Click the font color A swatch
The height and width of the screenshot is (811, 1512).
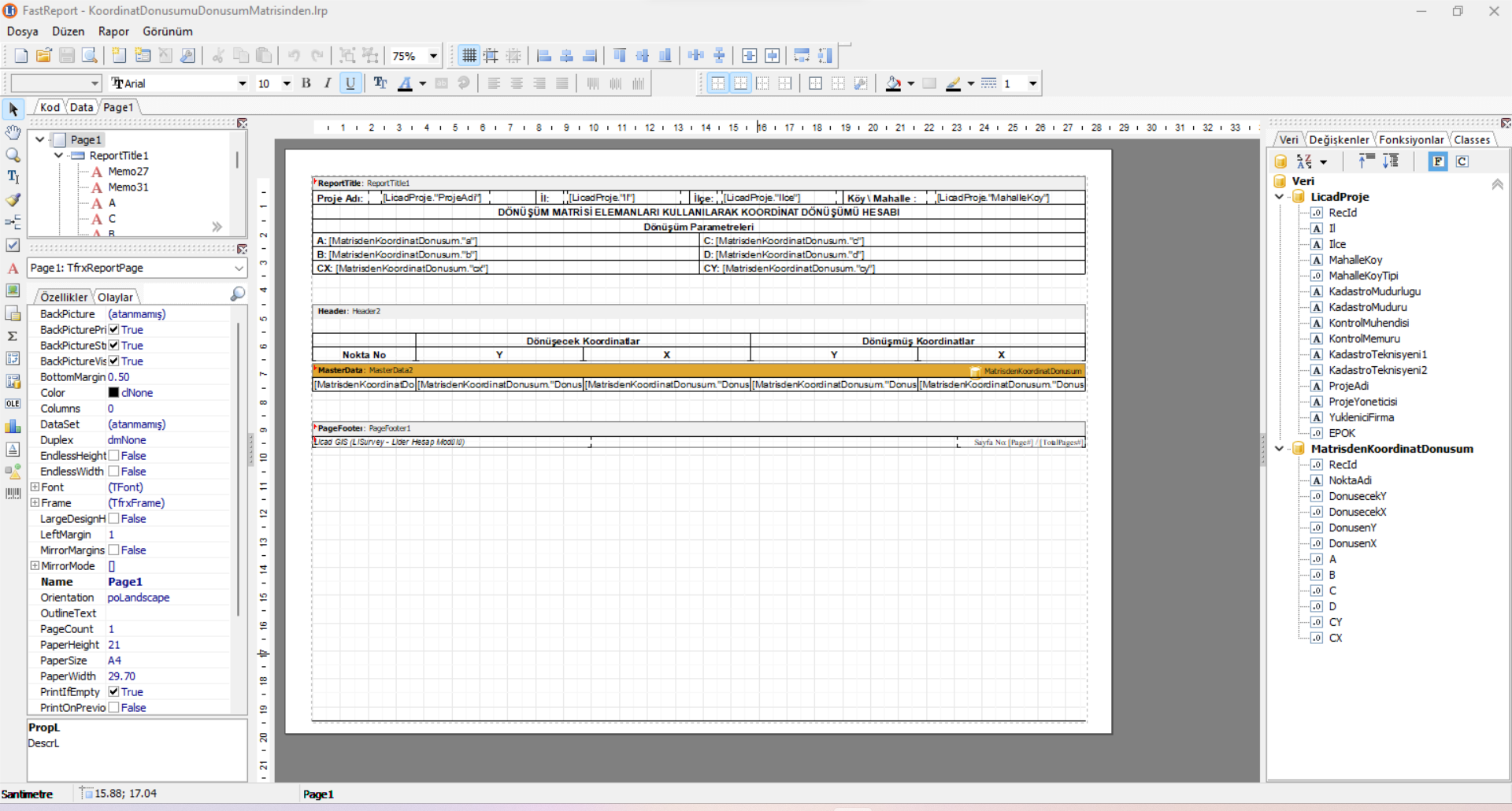coord(405,83)
